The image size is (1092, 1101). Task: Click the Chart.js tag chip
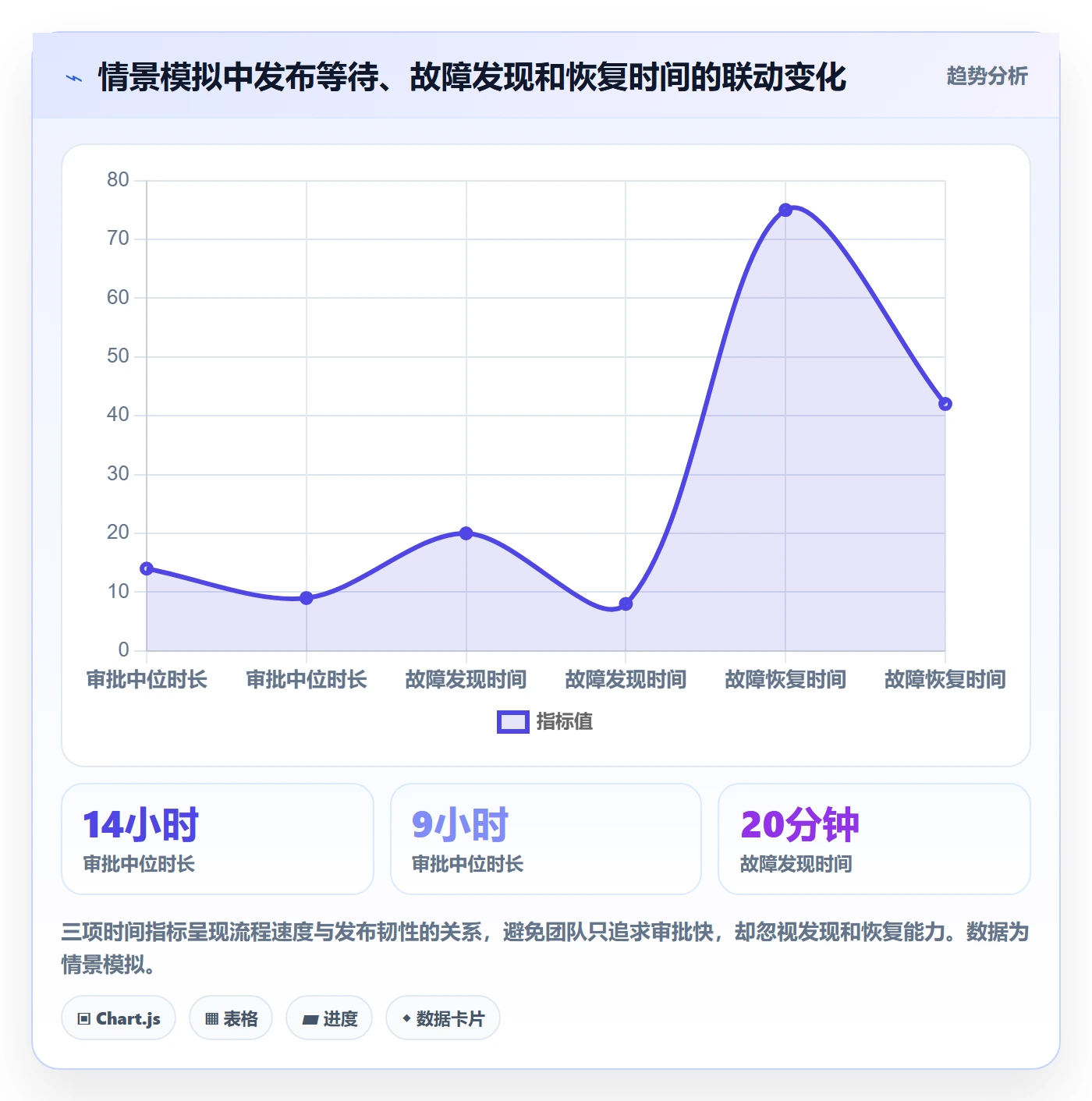pyautogui.click(x=119, y=1018)
